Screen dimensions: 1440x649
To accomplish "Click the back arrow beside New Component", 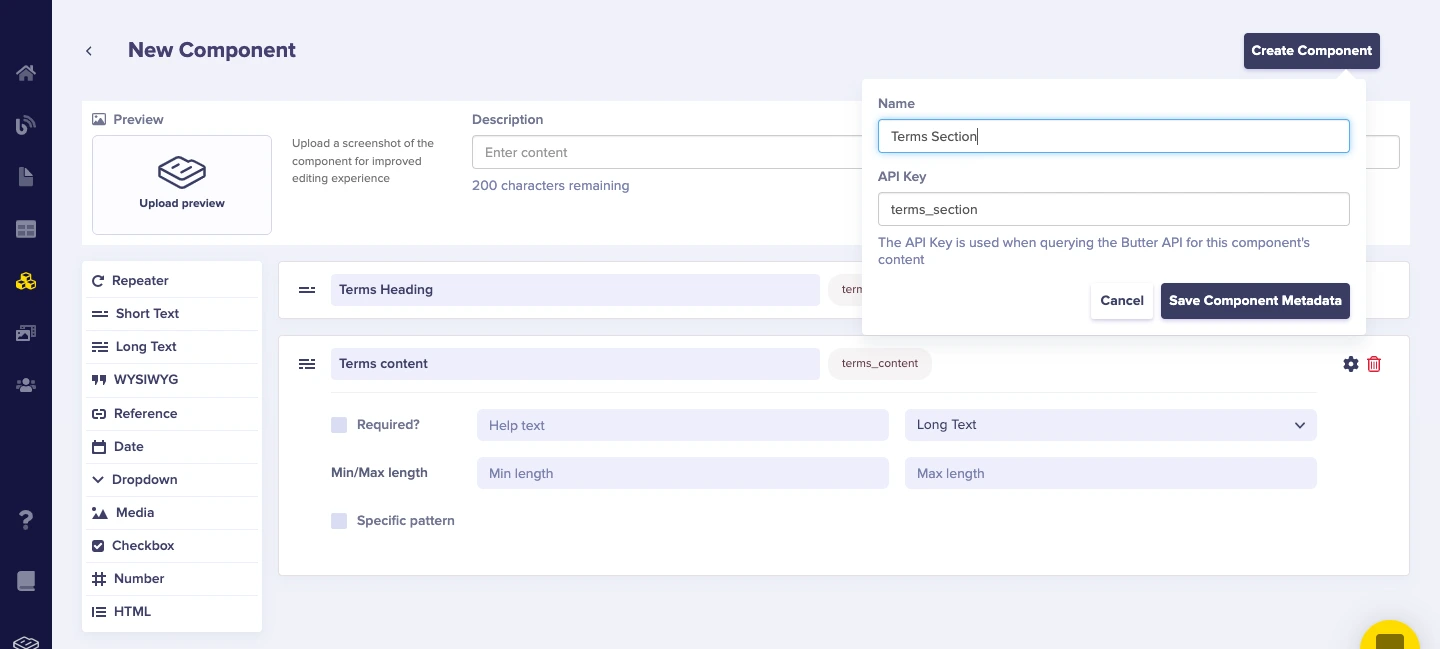I will coord(89,51).
